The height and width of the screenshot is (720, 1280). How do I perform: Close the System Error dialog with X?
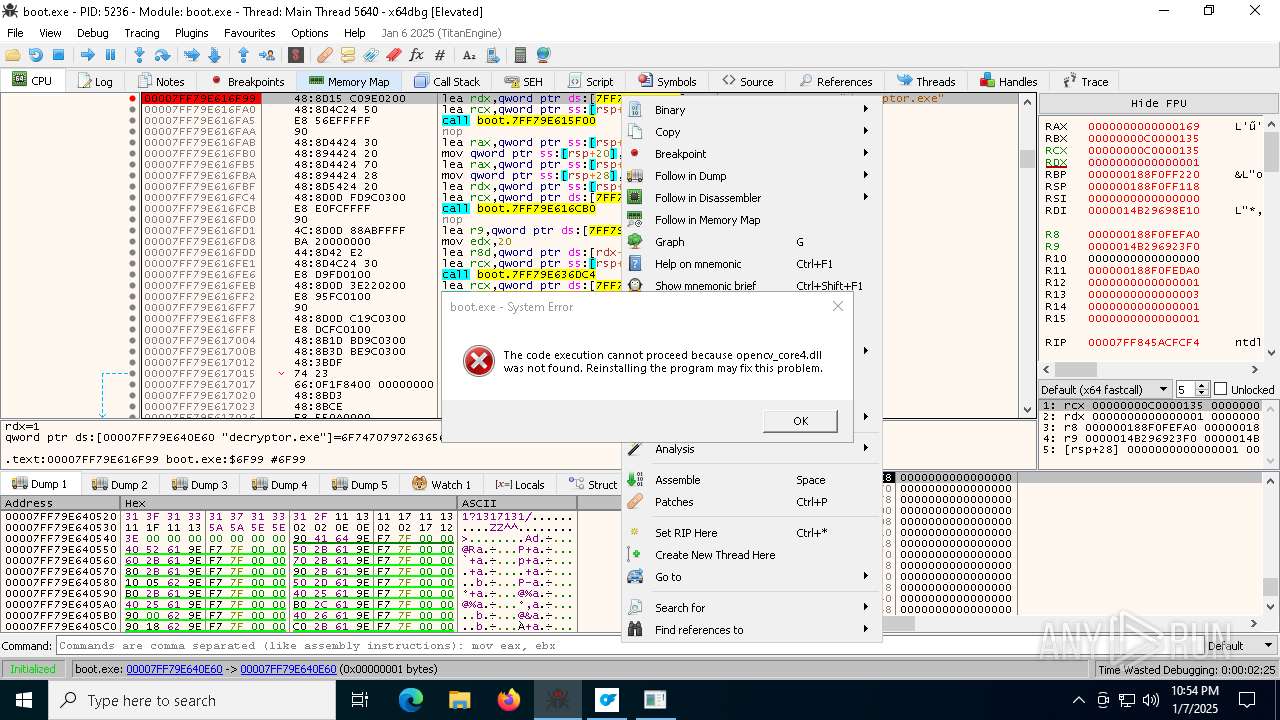pos(838,306)
